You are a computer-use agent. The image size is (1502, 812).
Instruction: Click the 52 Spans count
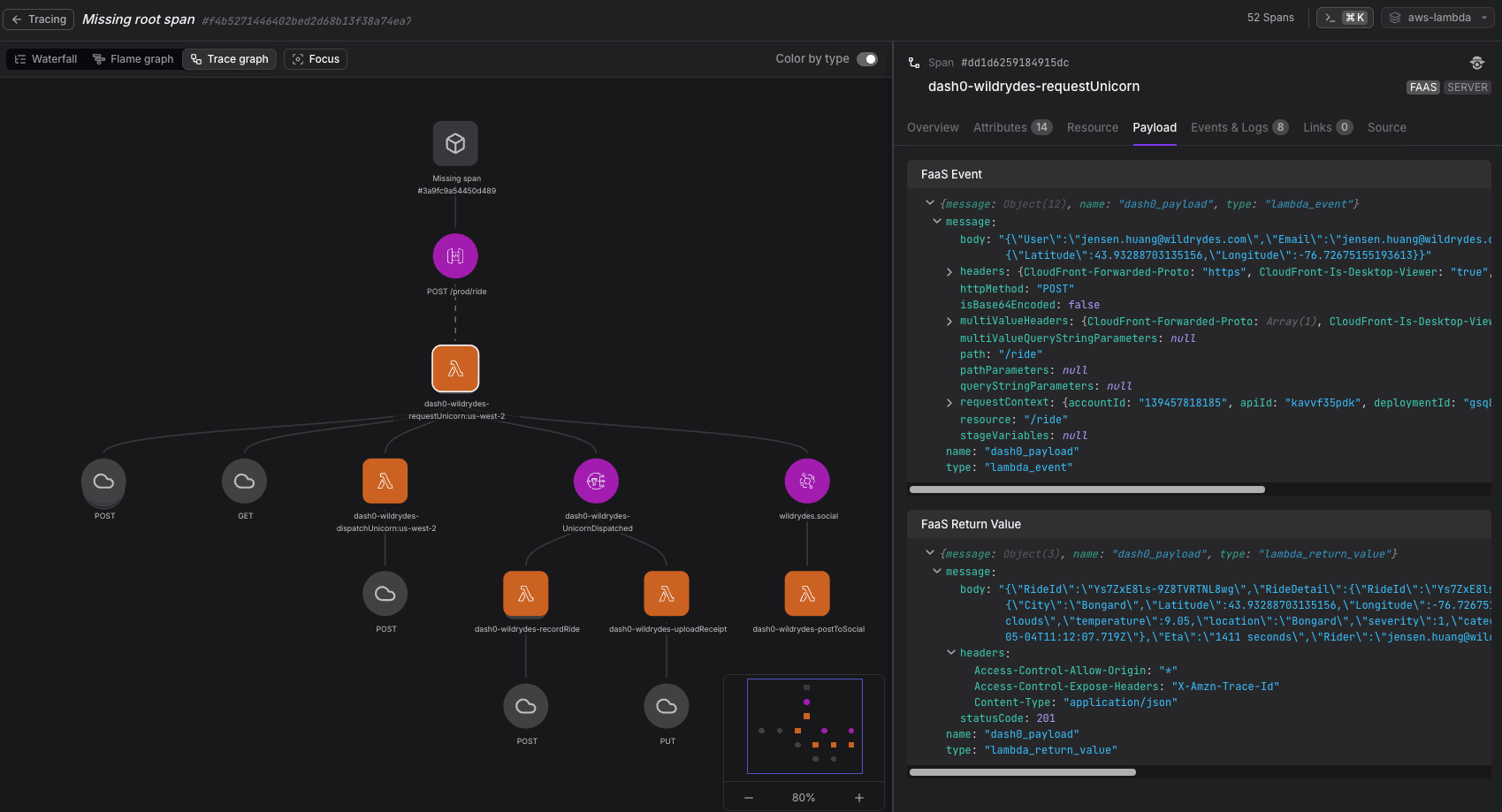pos(1270,18)
